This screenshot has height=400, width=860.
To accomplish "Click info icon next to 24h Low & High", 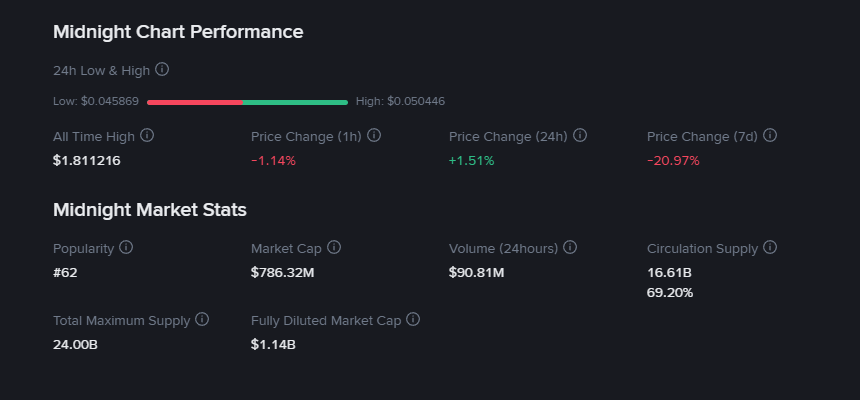I will [162, 70].
